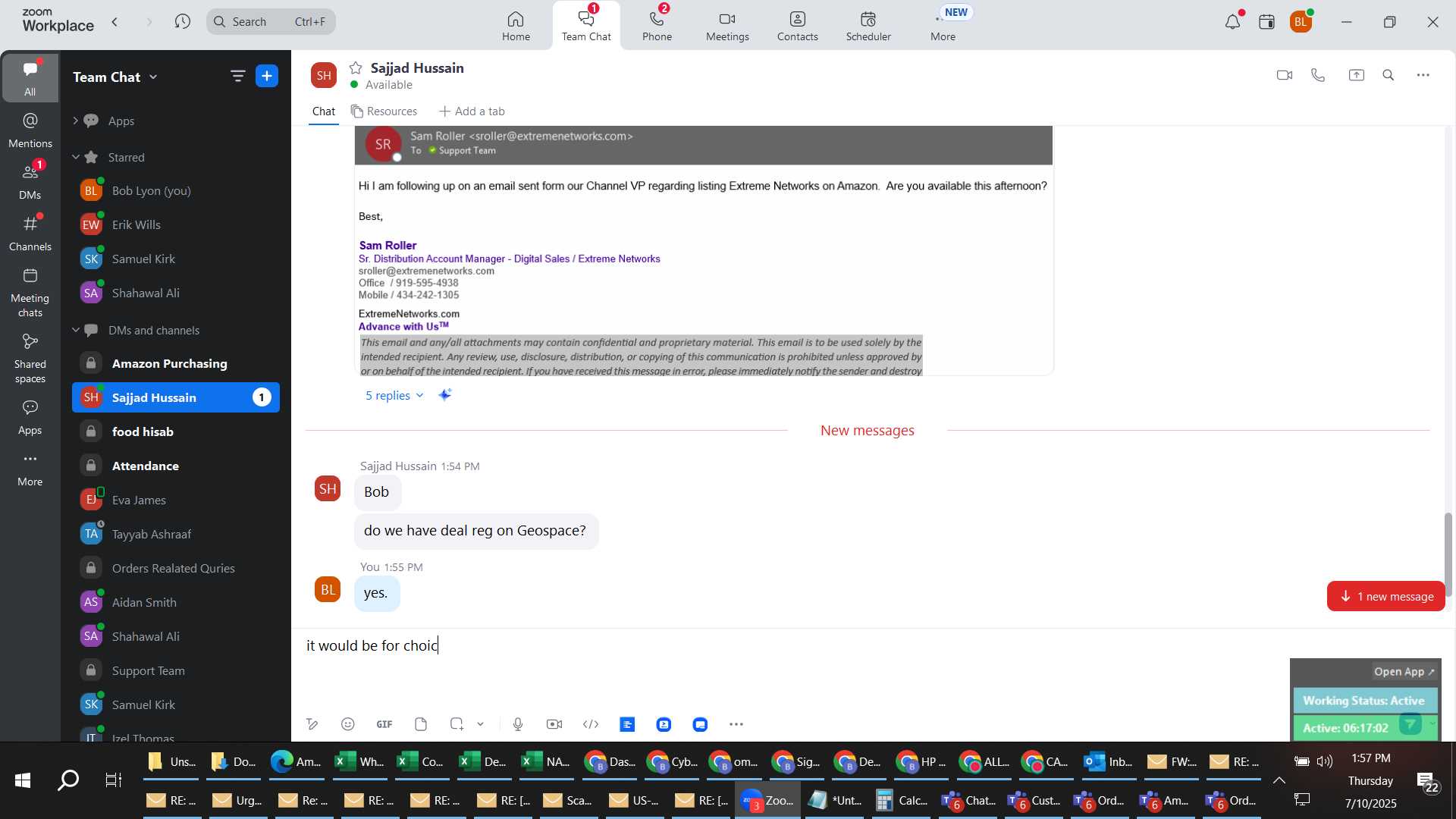Collapse the DMs and channels section
The image size is (1456, 819).
75,330
